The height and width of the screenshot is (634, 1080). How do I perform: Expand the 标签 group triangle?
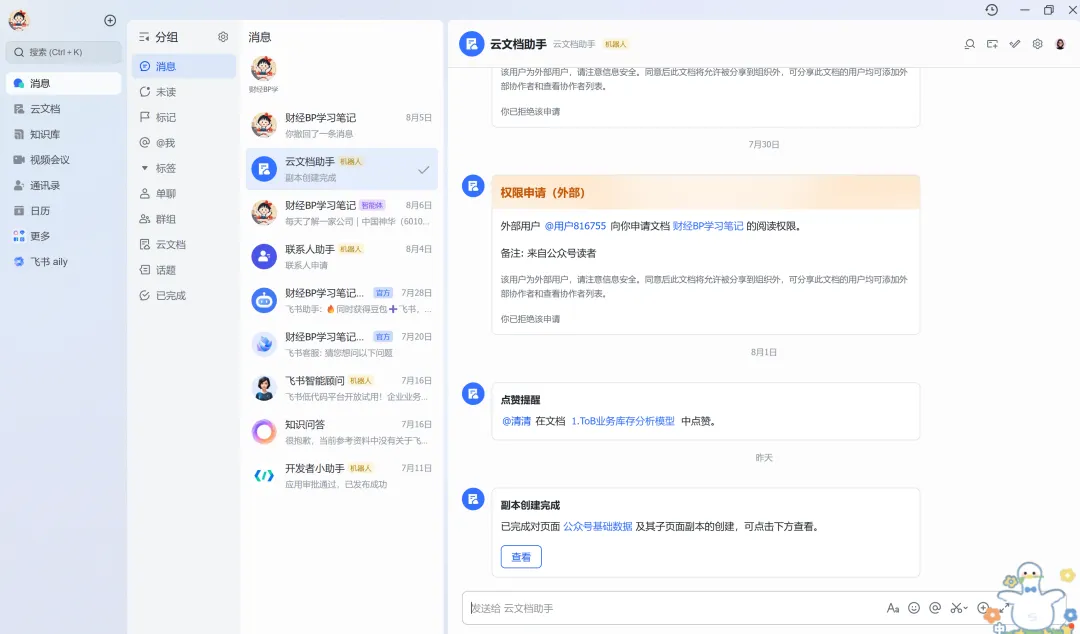pos(145,168)
